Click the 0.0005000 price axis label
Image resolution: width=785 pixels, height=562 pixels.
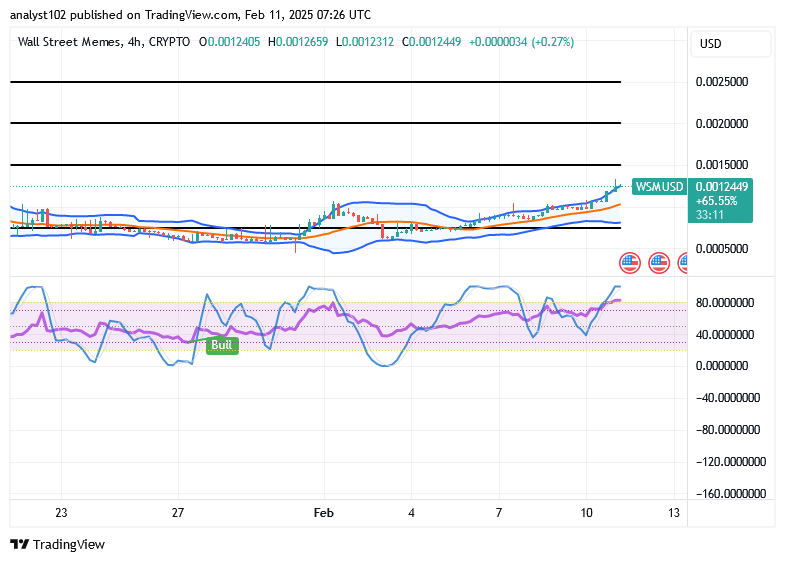[x=722, y=249]
